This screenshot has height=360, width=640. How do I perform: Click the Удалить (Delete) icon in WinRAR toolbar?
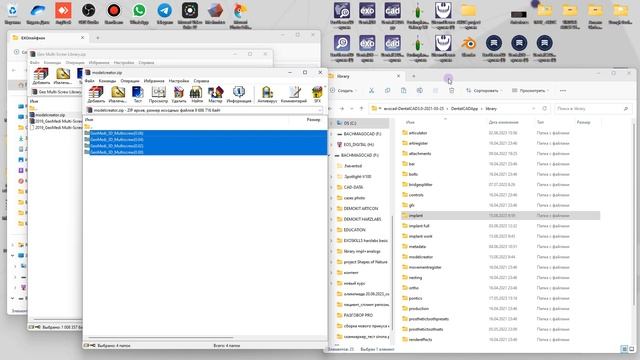[179, 94]
